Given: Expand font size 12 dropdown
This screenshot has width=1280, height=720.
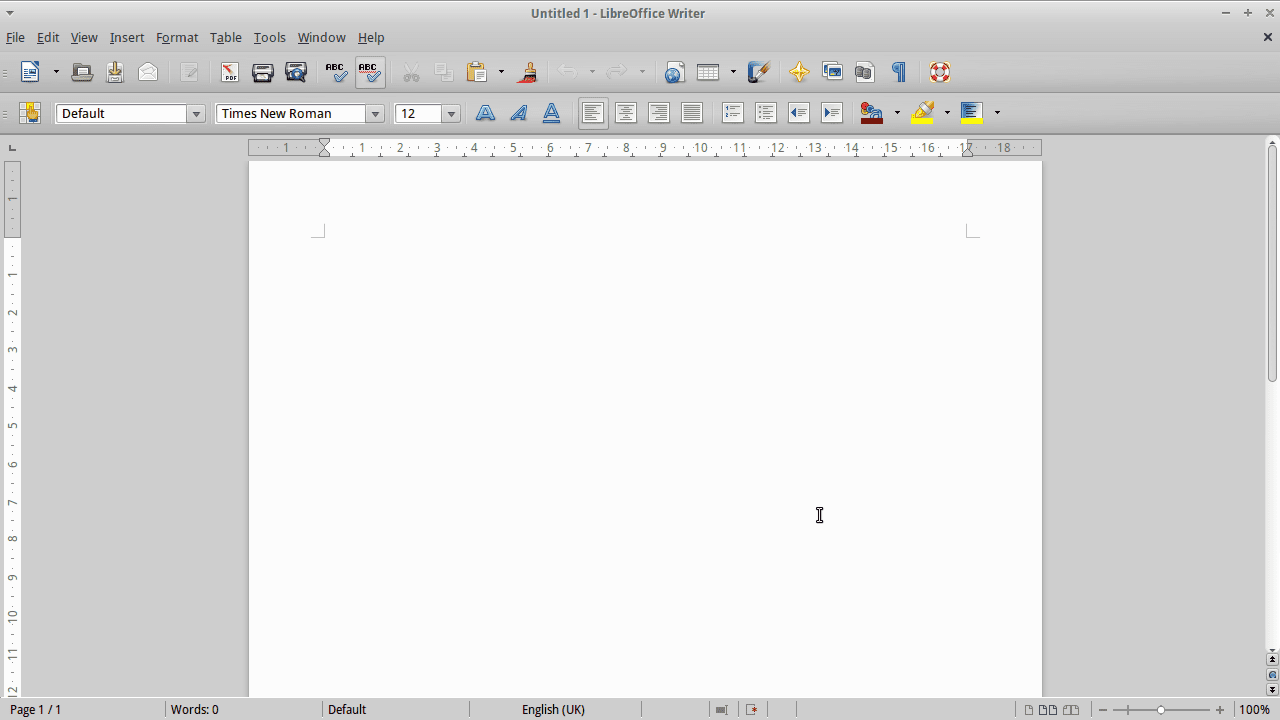Looking at the screenshot, I should coord(451,114).
